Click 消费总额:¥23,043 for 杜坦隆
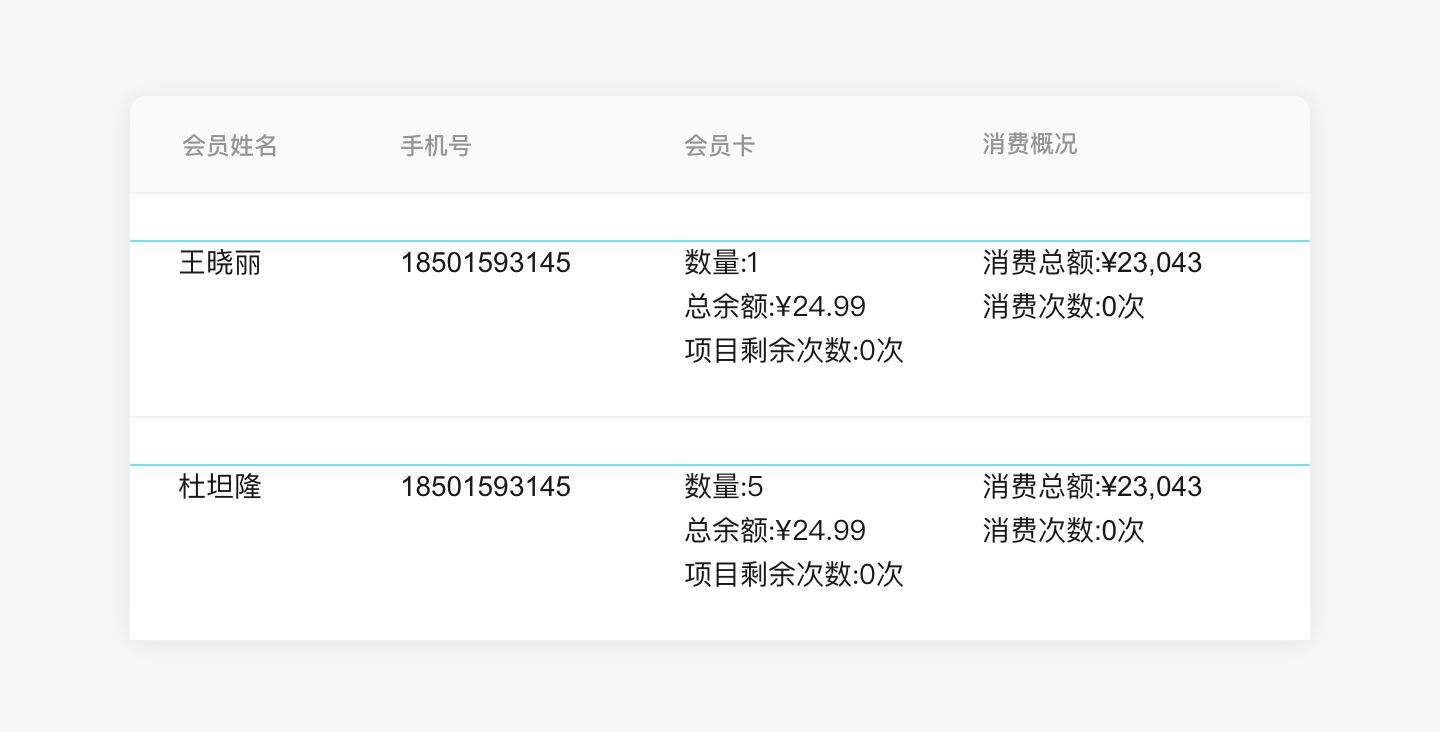 (x=1092, y=487)
